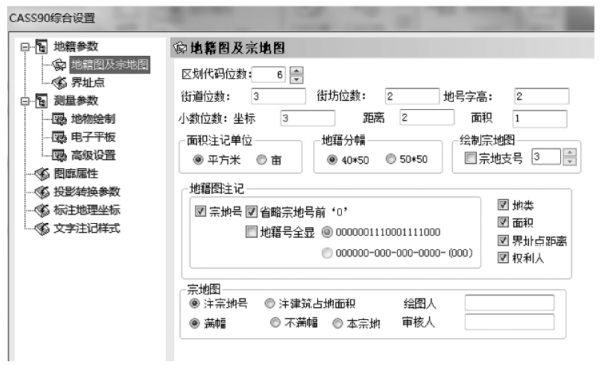Viewport: 600px width, 365px height.
Task: Click the 地籍参数 tree node icon
Action: [x=41, y=47]
